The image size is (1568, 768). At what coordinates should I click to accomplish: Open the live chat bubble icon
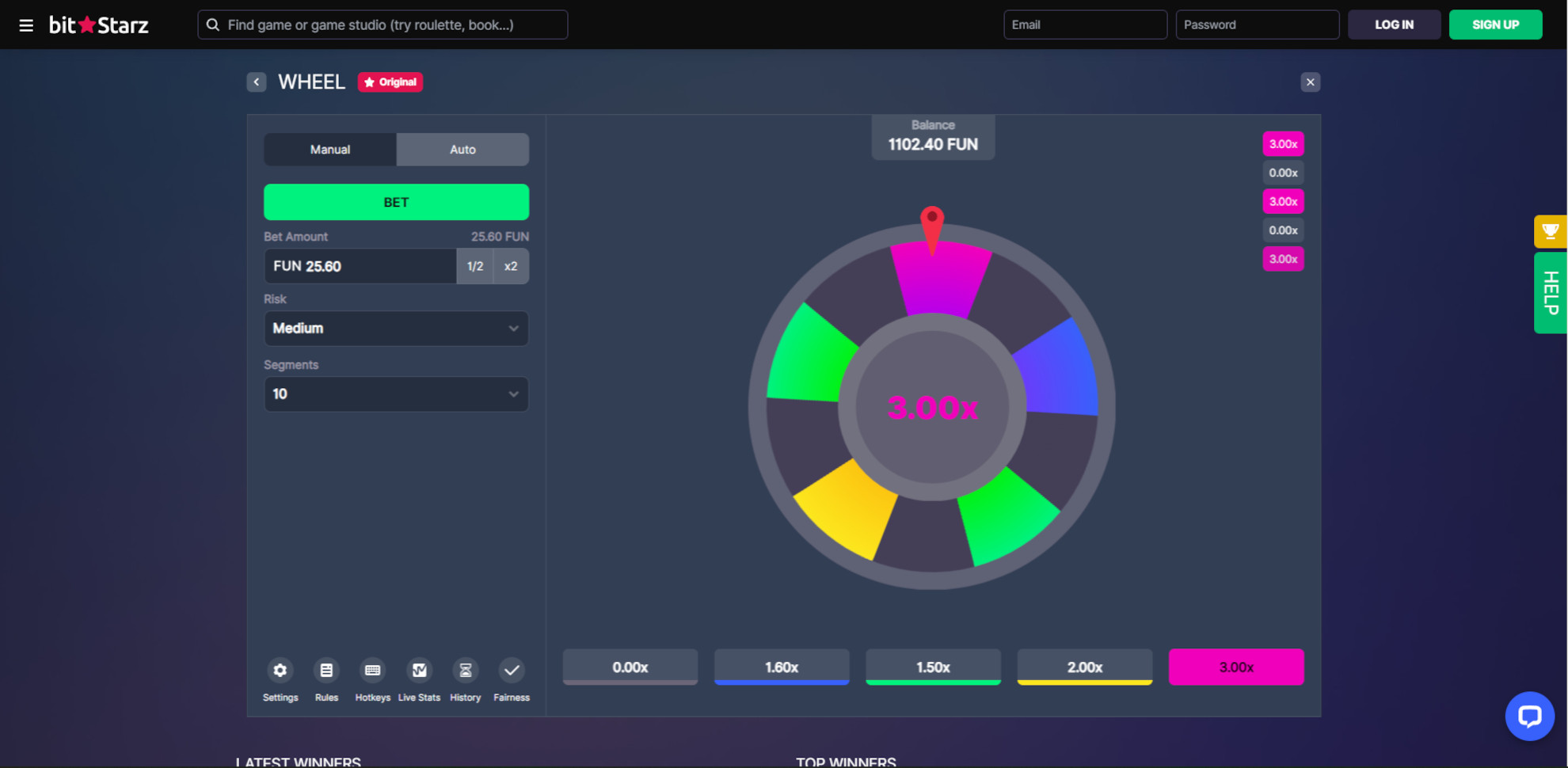(1529, 716)
